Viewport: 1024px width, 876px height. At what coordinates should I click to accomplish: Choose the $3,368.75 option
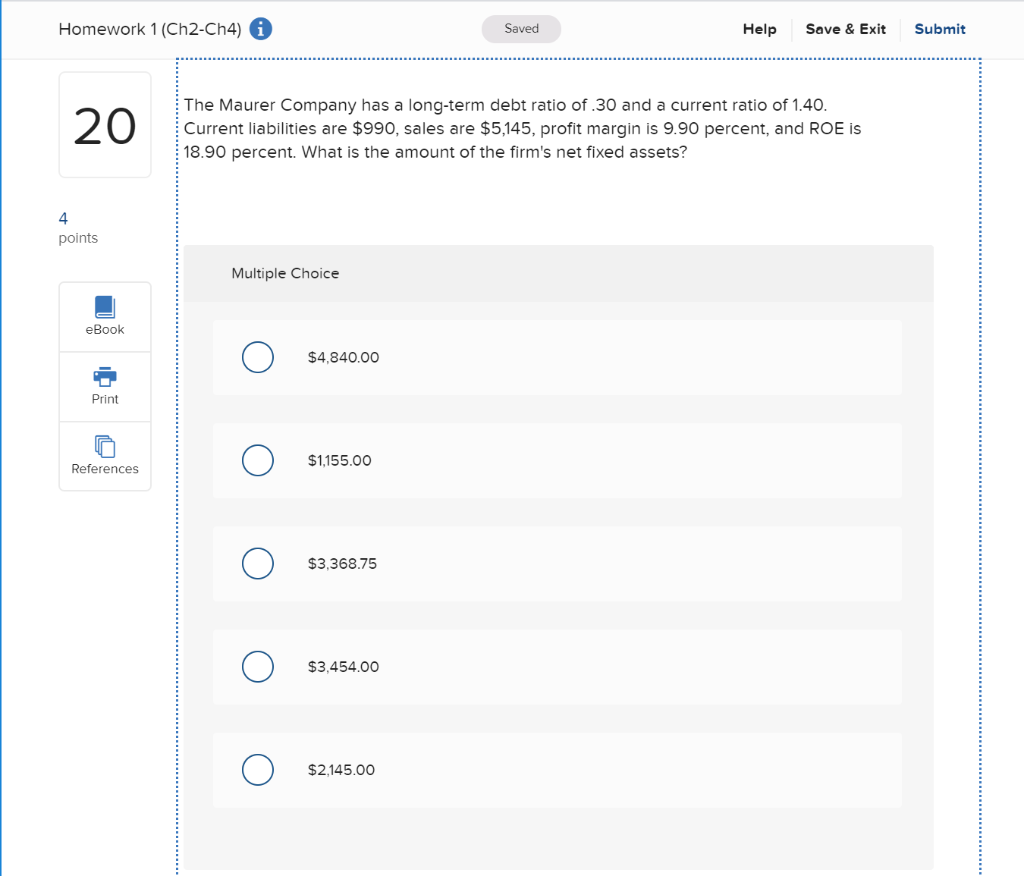pyautogui.click(x=257, y=563)
